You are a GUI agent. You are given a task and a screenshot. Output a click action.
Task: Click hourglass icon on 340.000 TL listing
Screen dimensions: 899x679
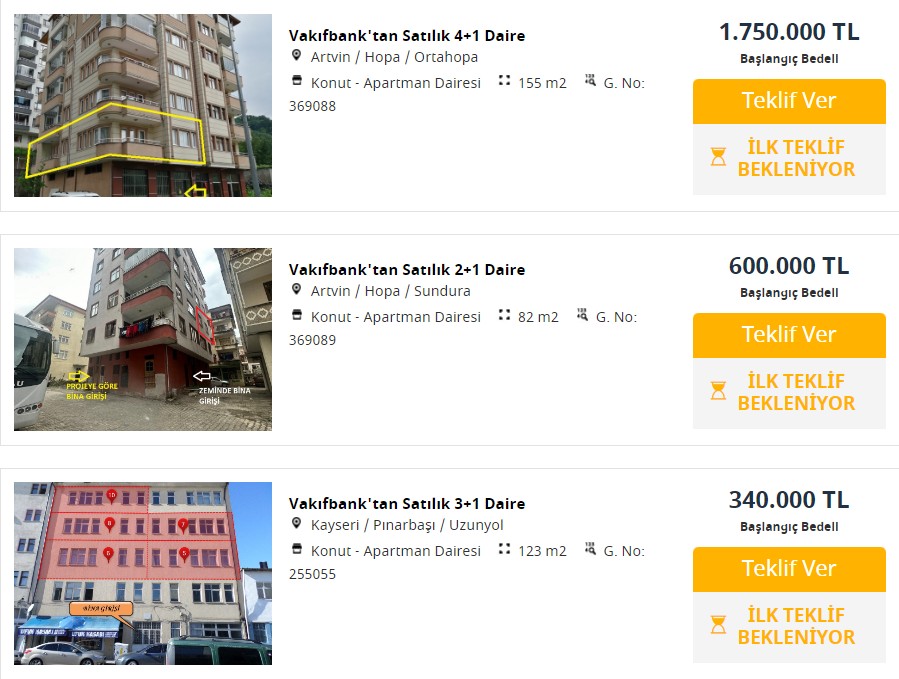718,625
